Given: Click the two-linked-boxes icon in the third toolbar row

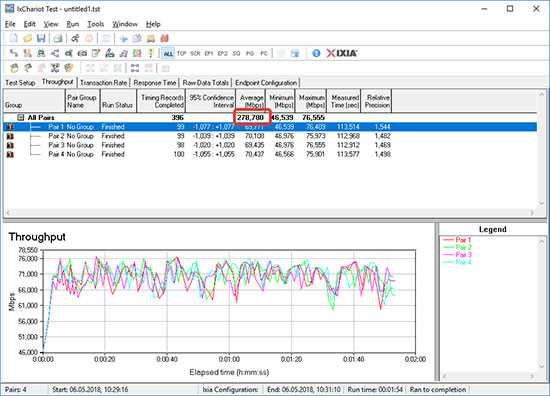Looking at the screenshot, I should [x=135, y=68].
